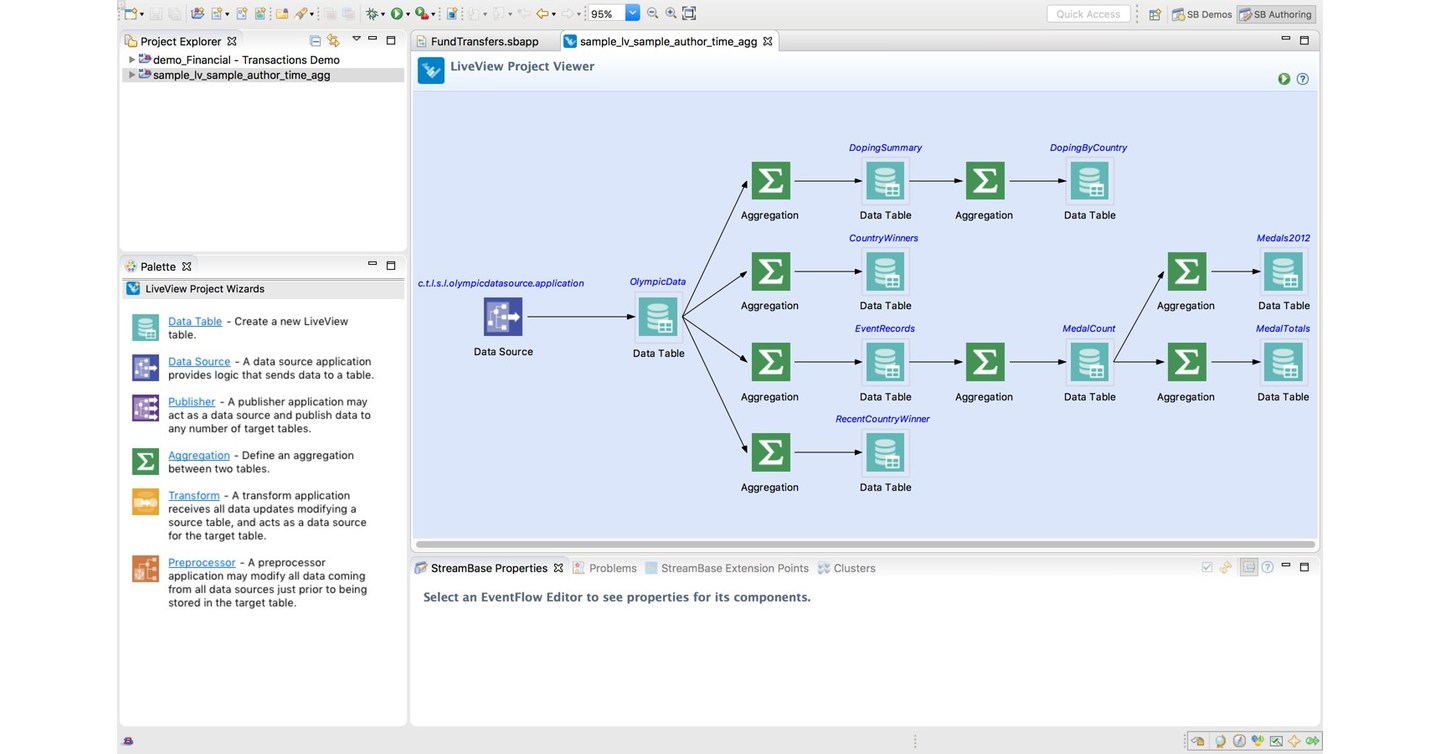The height and width of the screenshot is (754, 1440).
Task: Select the Data Source node on canvas
Action: tap(503, 317)
